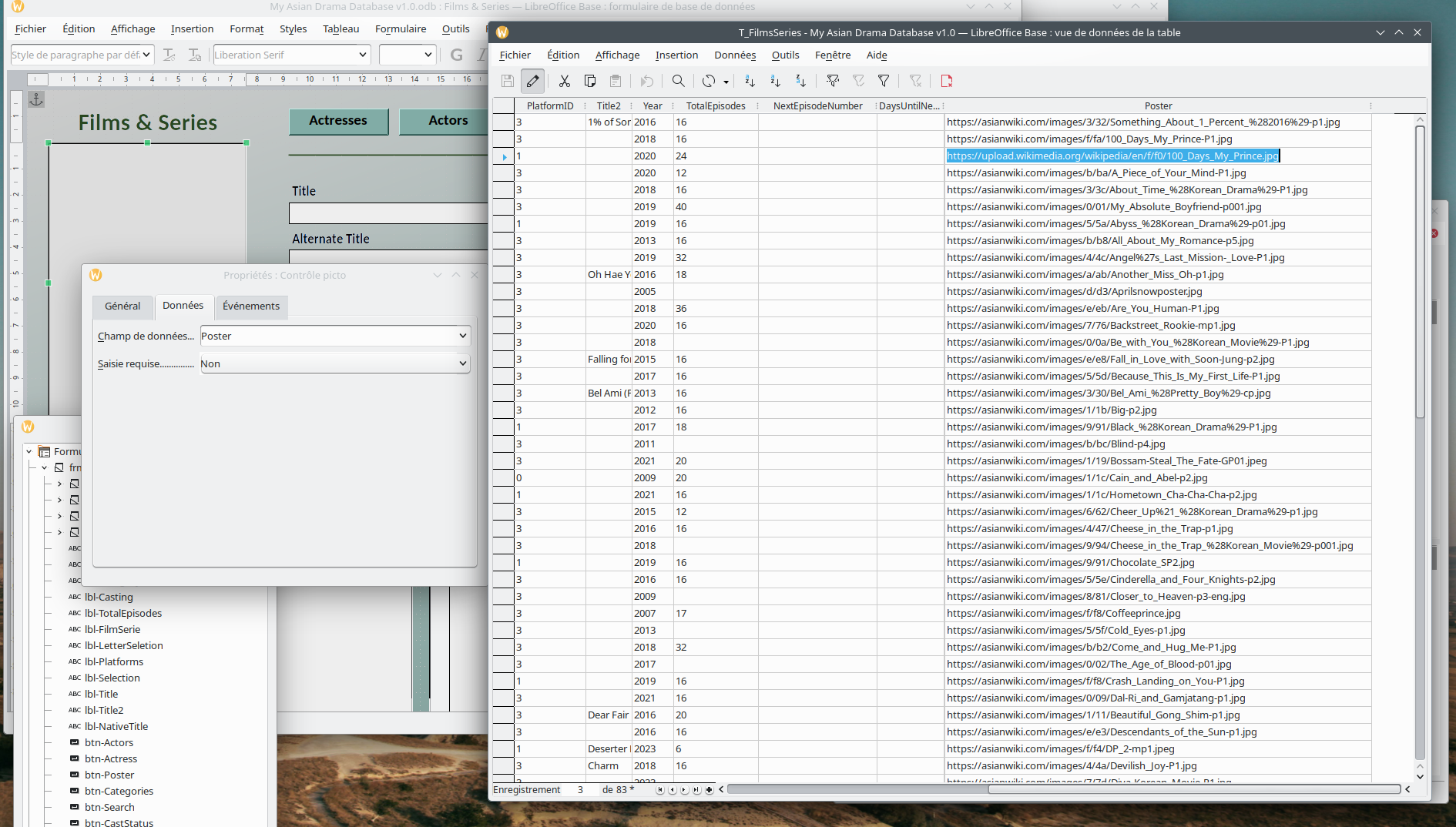Click the red delete record icon

[947, 81]
